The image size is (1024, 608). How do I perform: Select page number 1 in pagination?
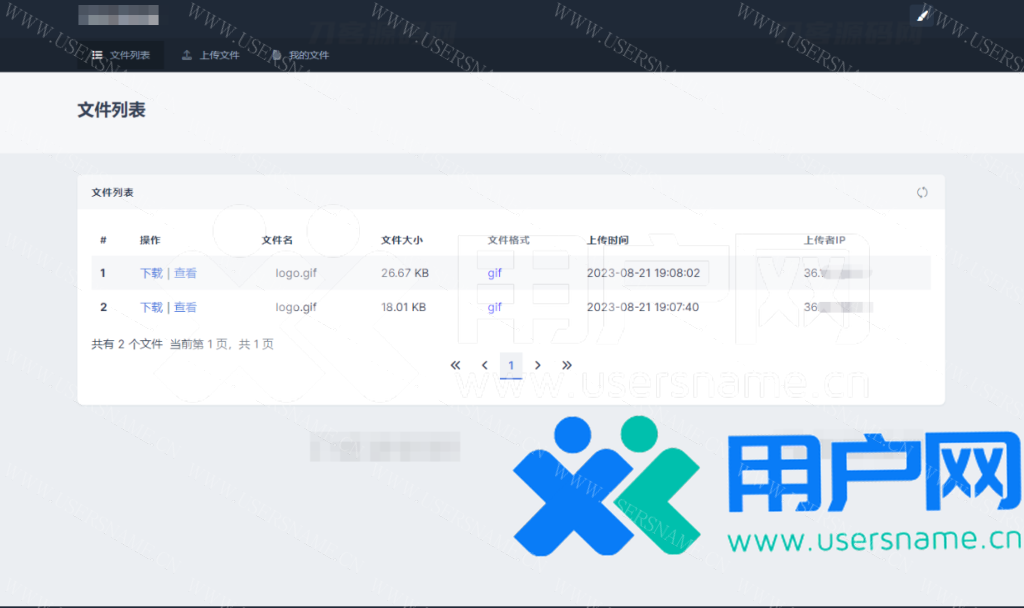click(511, 366)
